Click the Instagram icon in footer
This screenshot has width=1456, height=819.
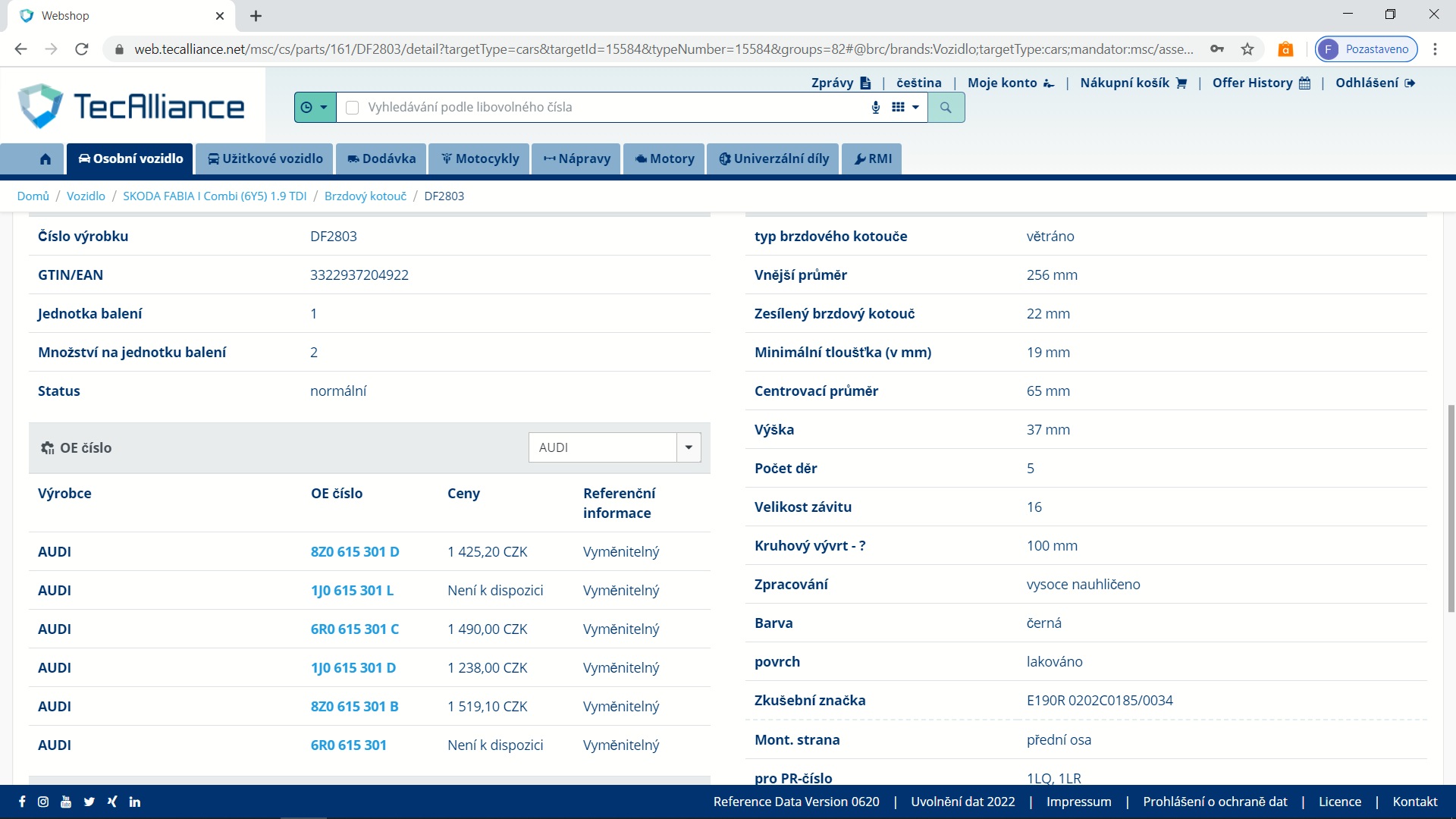click(x=43, y=802)
